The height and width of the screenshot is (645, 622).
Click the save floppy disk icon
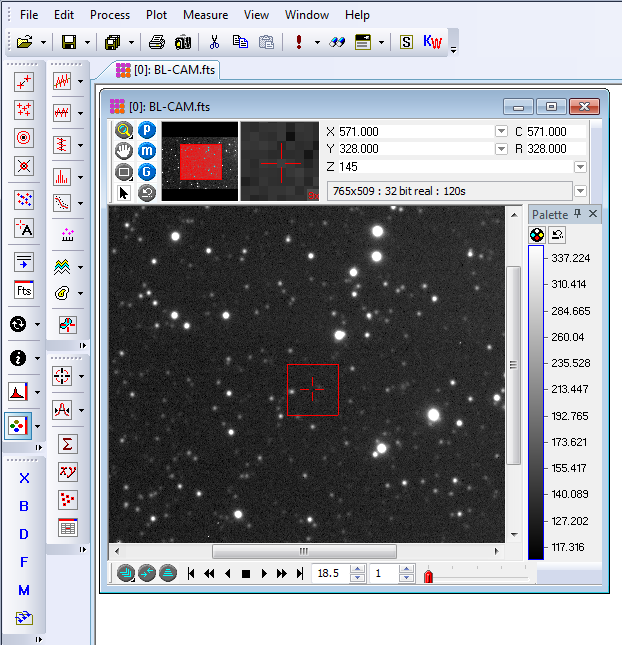pyautogui.click(x=69, y=42)
